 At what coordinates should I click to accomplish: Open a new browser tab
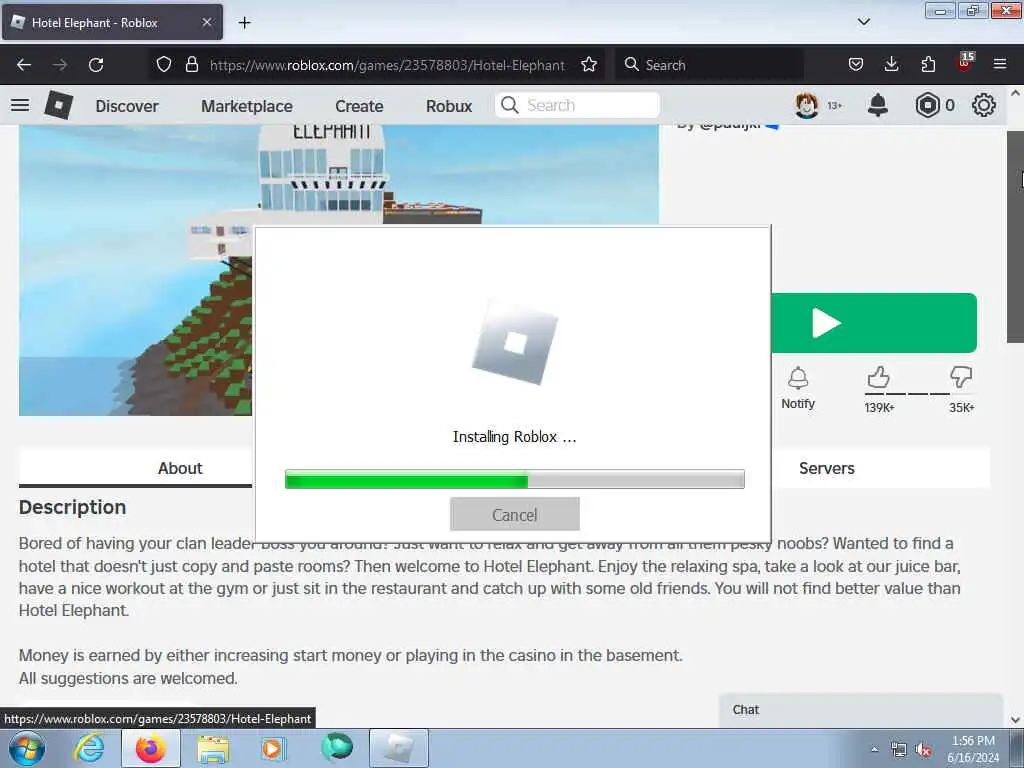[x=244, y=23]
